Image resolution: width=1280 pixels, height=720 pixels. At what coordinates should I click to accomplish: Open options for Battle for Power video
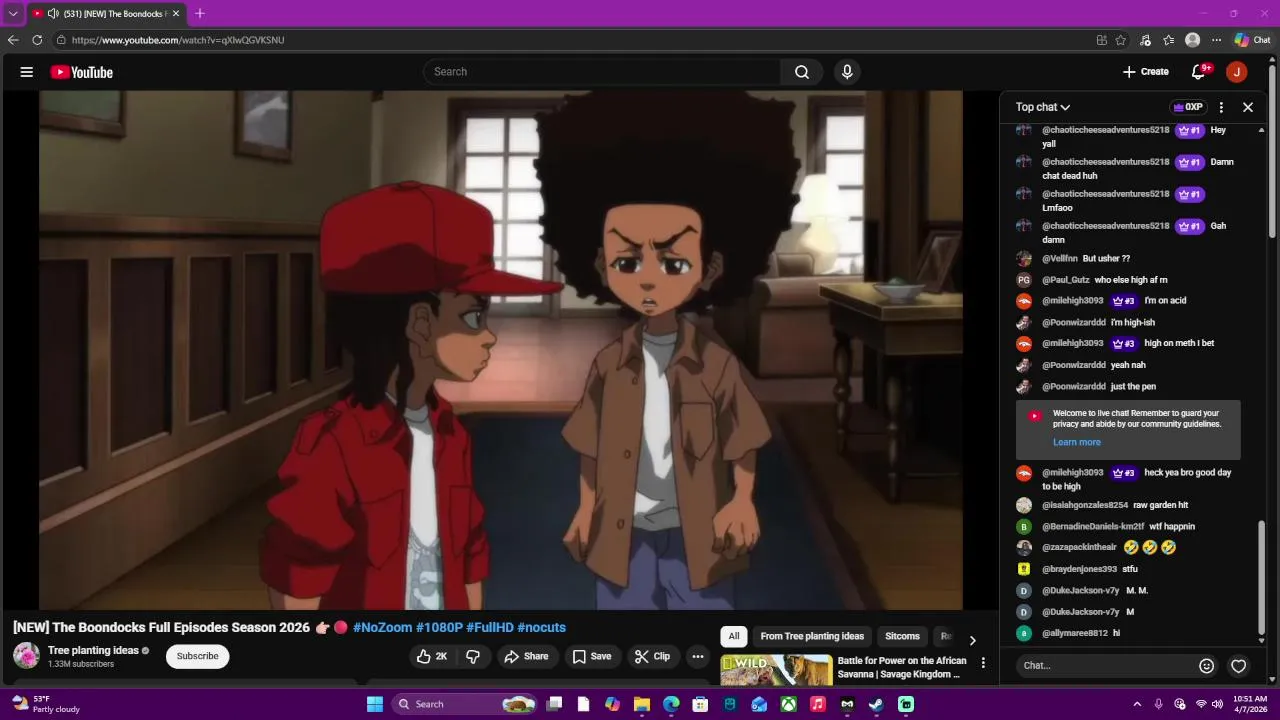(983, 663)
